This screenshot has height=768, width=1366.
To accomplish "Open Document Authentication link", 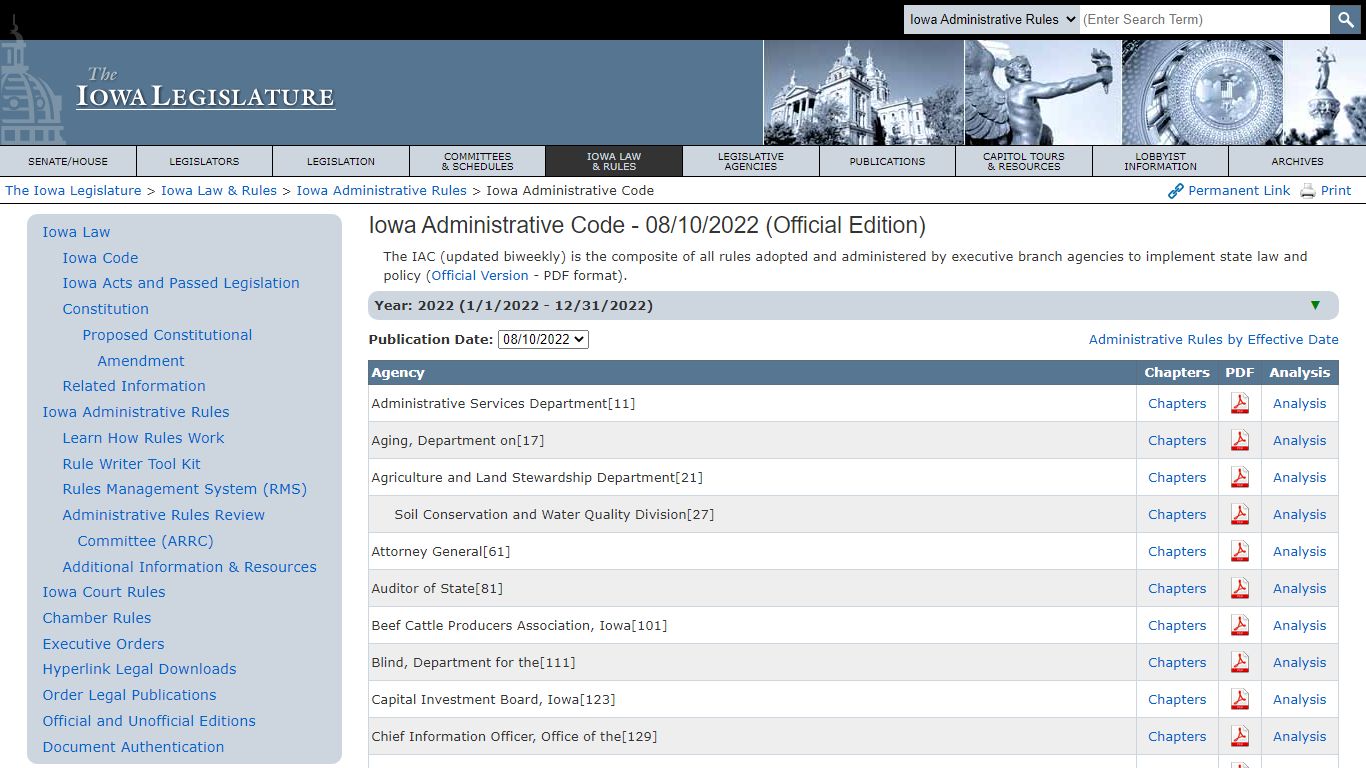I will click(x=133, y=747).
